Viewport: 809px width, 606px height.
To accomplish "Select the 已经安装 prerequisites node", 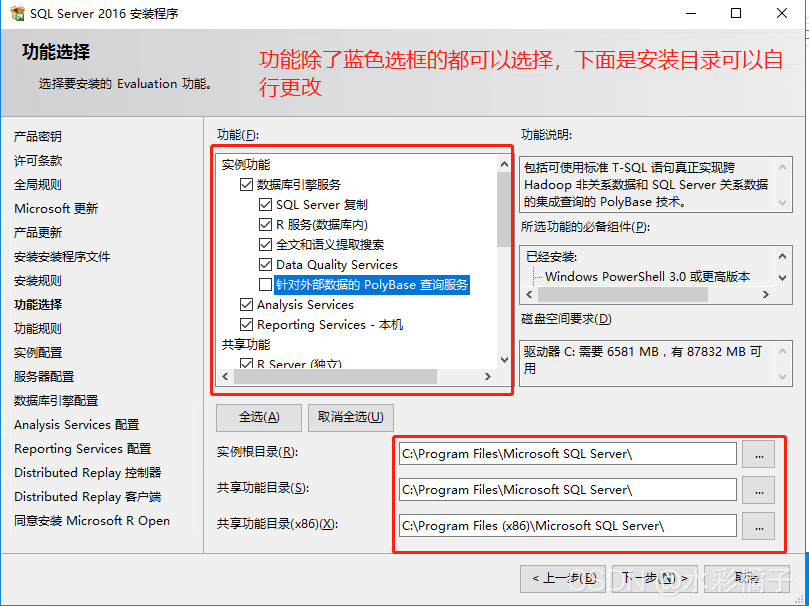I will coord(551,257).
